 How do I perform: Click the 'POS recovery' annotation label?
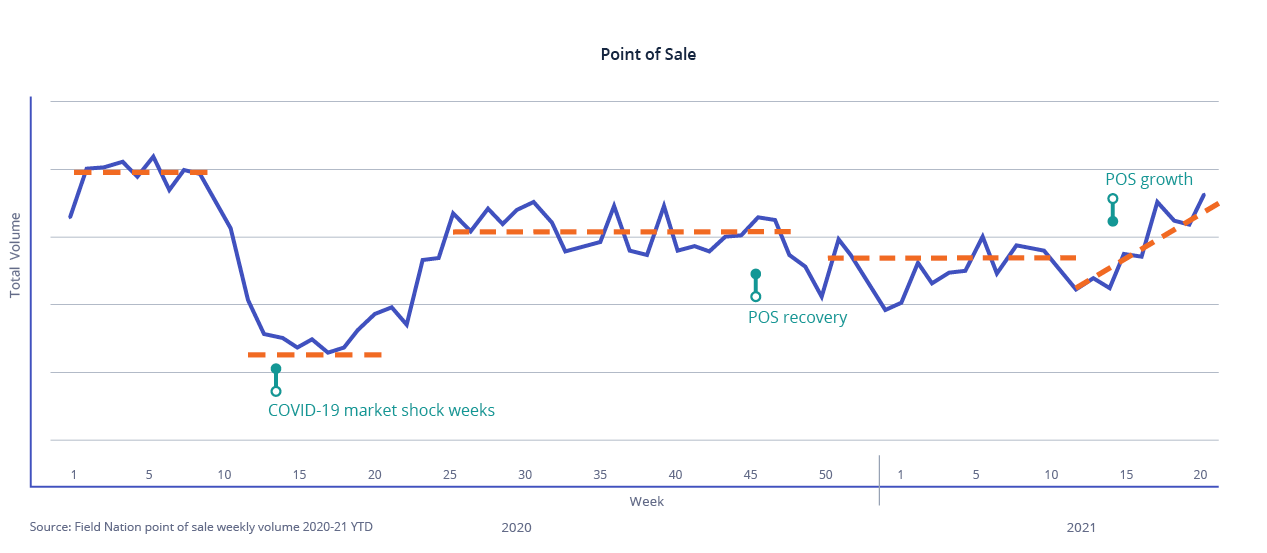tap(797, 318)
